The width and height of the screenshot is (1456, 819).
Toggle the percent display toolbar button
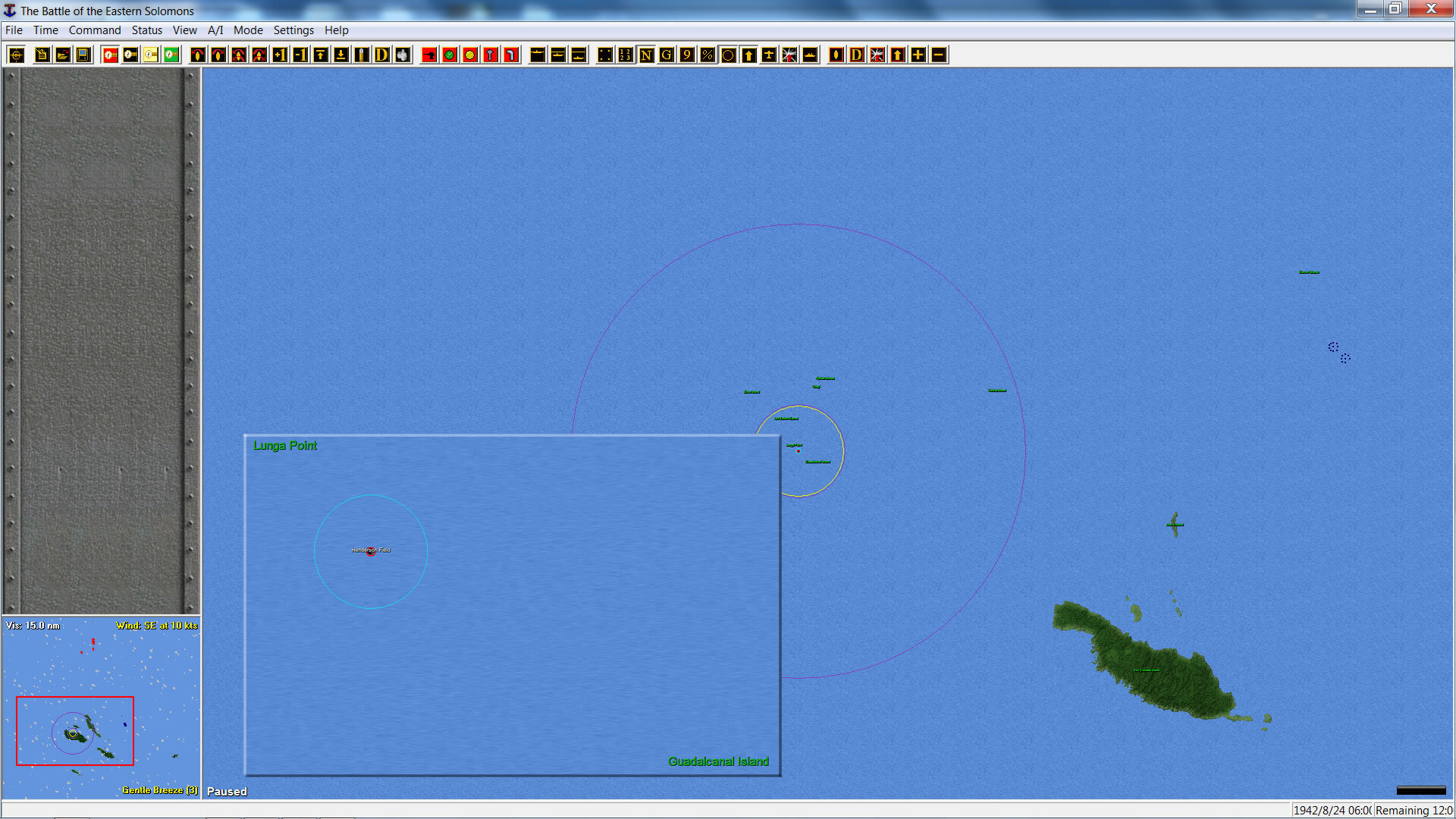click(708, 55)
